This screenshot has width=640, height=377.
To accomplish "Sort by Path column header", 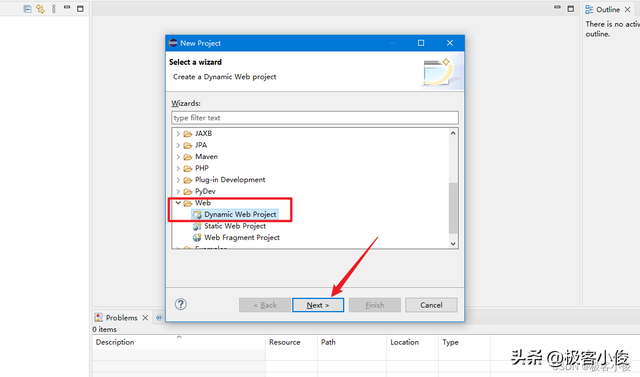I will 352,342.
